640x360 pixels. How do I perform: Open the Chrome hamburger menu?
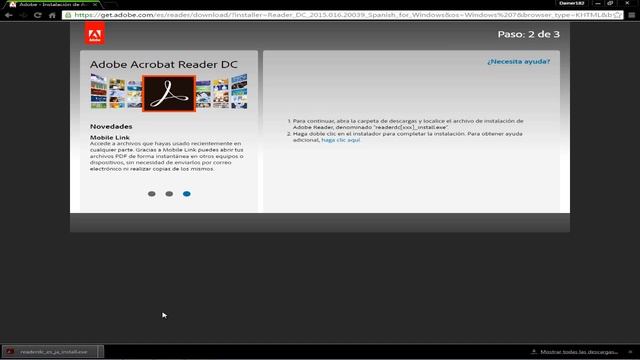pyautogui.click(x=632, y=15)
